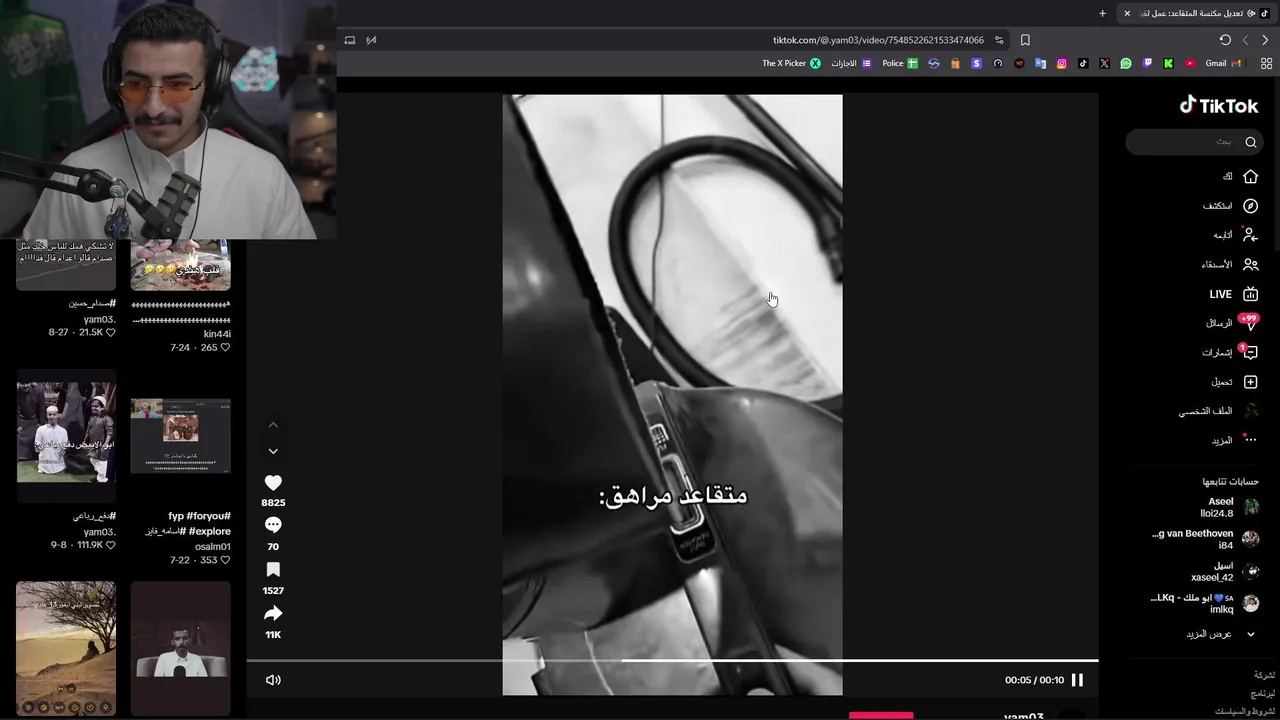
Task: Open the hashtag #explore link
Action: (209, 531)
